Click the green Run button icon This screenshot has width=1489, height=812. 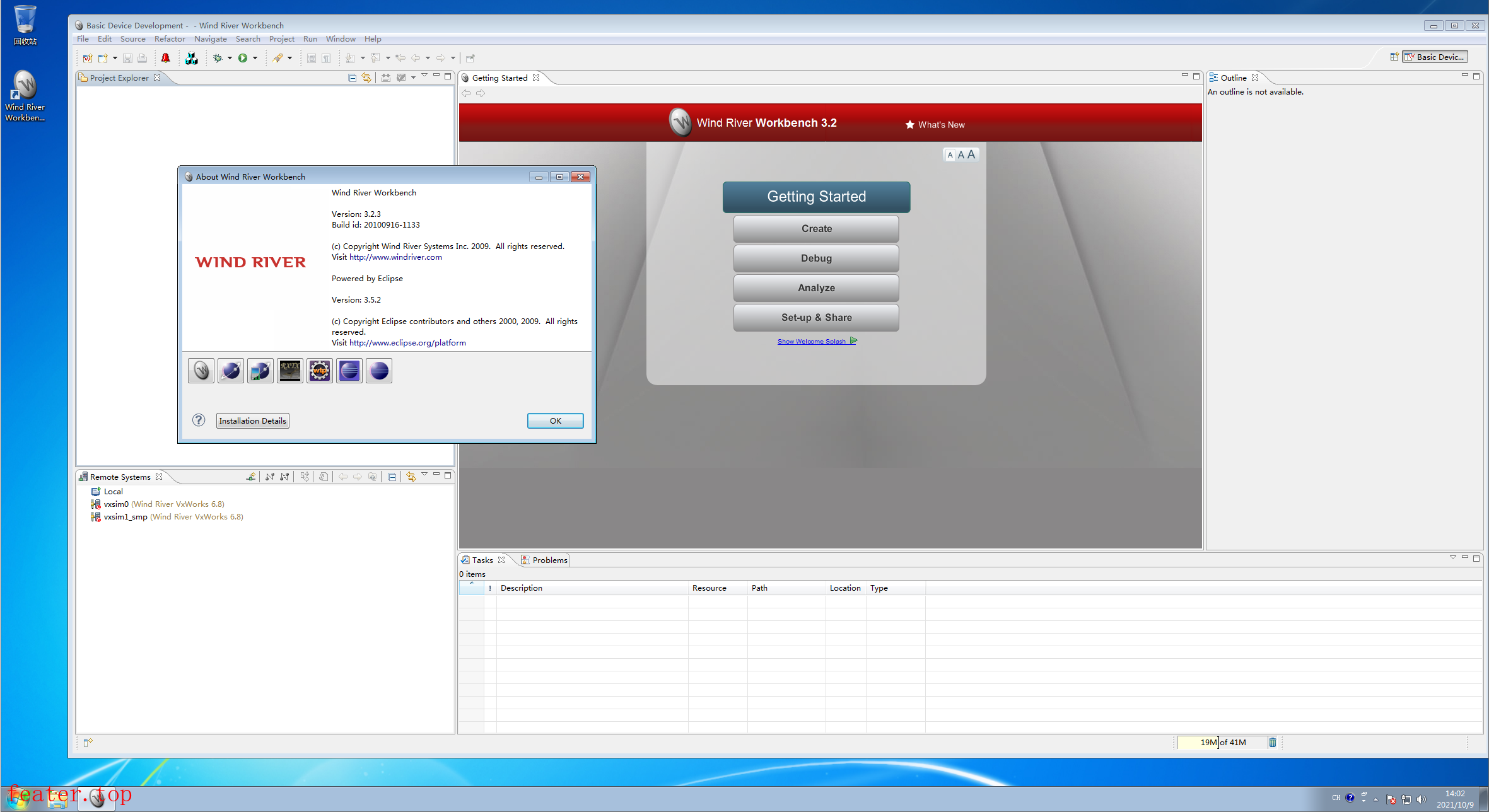(243, 58)
